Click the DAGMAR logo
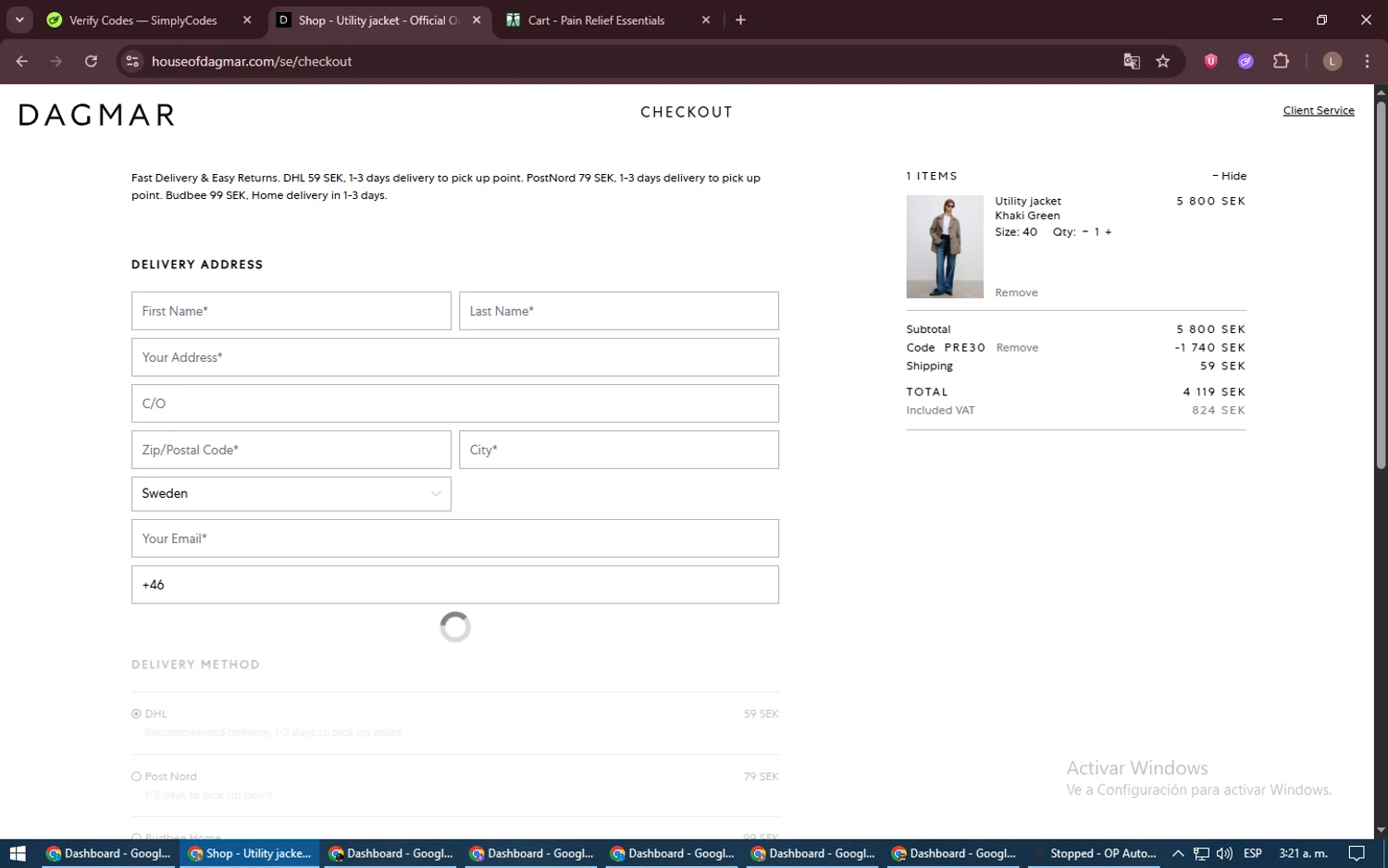The width and height of the screenshot is (1388, 868). click(97, 115)
